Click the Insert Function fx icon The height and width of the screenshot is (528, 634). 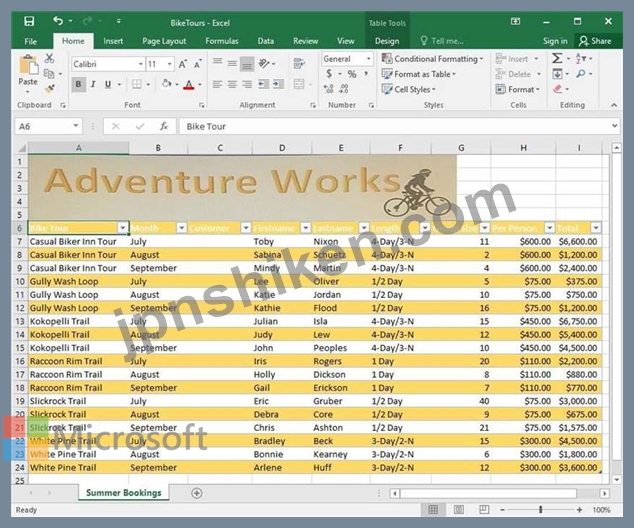coord(164,127)
